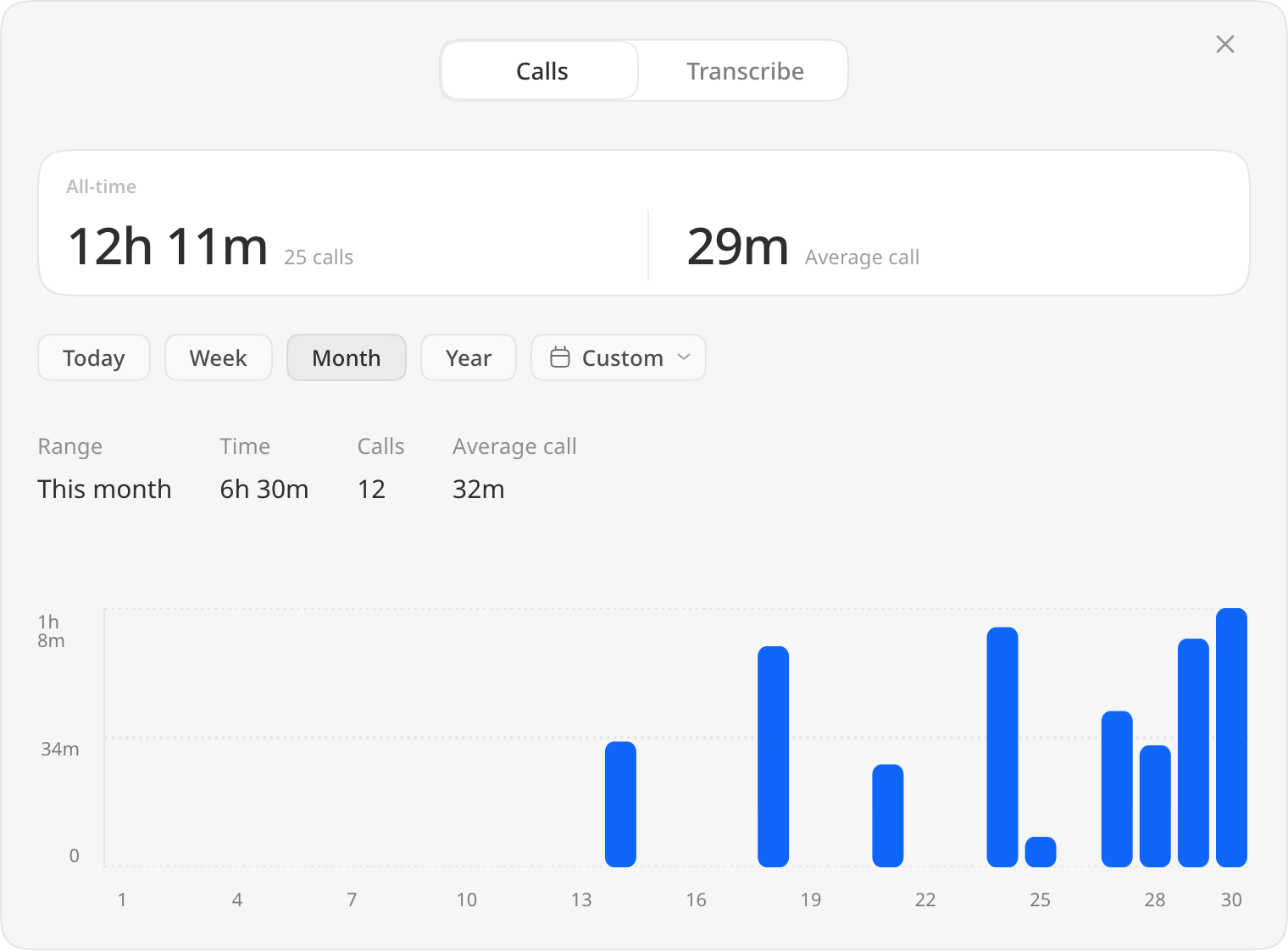Switch to the Transcribe tab
This screenshot has width=1288, height=952.
tap(744, 71)
